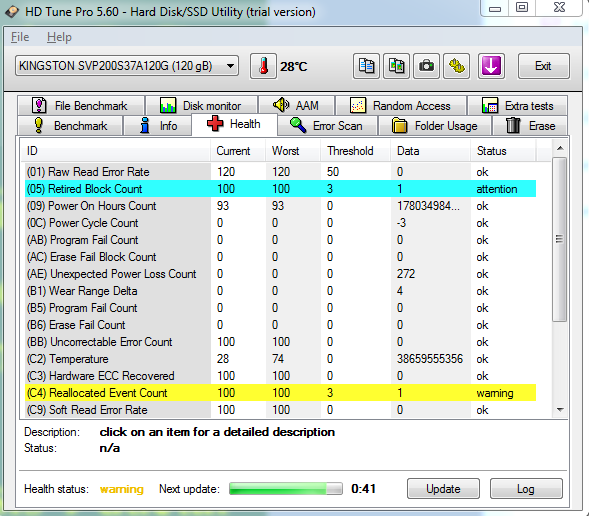Select the (C2) Temperature row
The height and width of the screenshot is (516, 589).
point(281,359)
